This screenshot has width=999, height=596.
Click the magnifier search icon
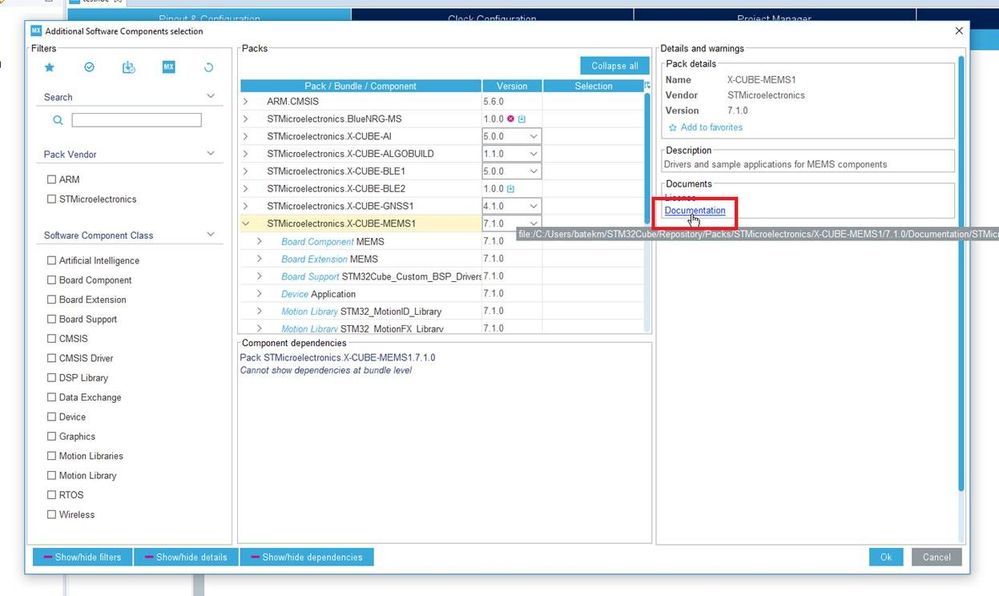(x=58, y=120)
